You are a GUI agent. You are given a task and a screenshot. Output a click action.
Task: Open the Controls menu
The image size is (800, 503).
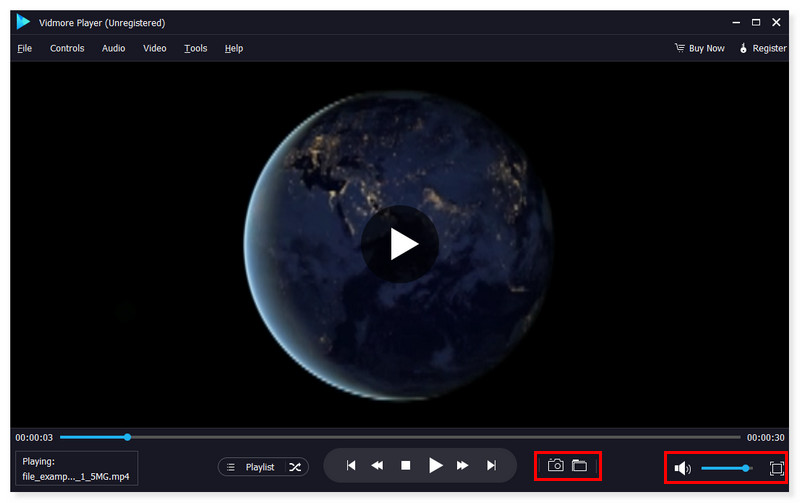[x=67, y=48]
